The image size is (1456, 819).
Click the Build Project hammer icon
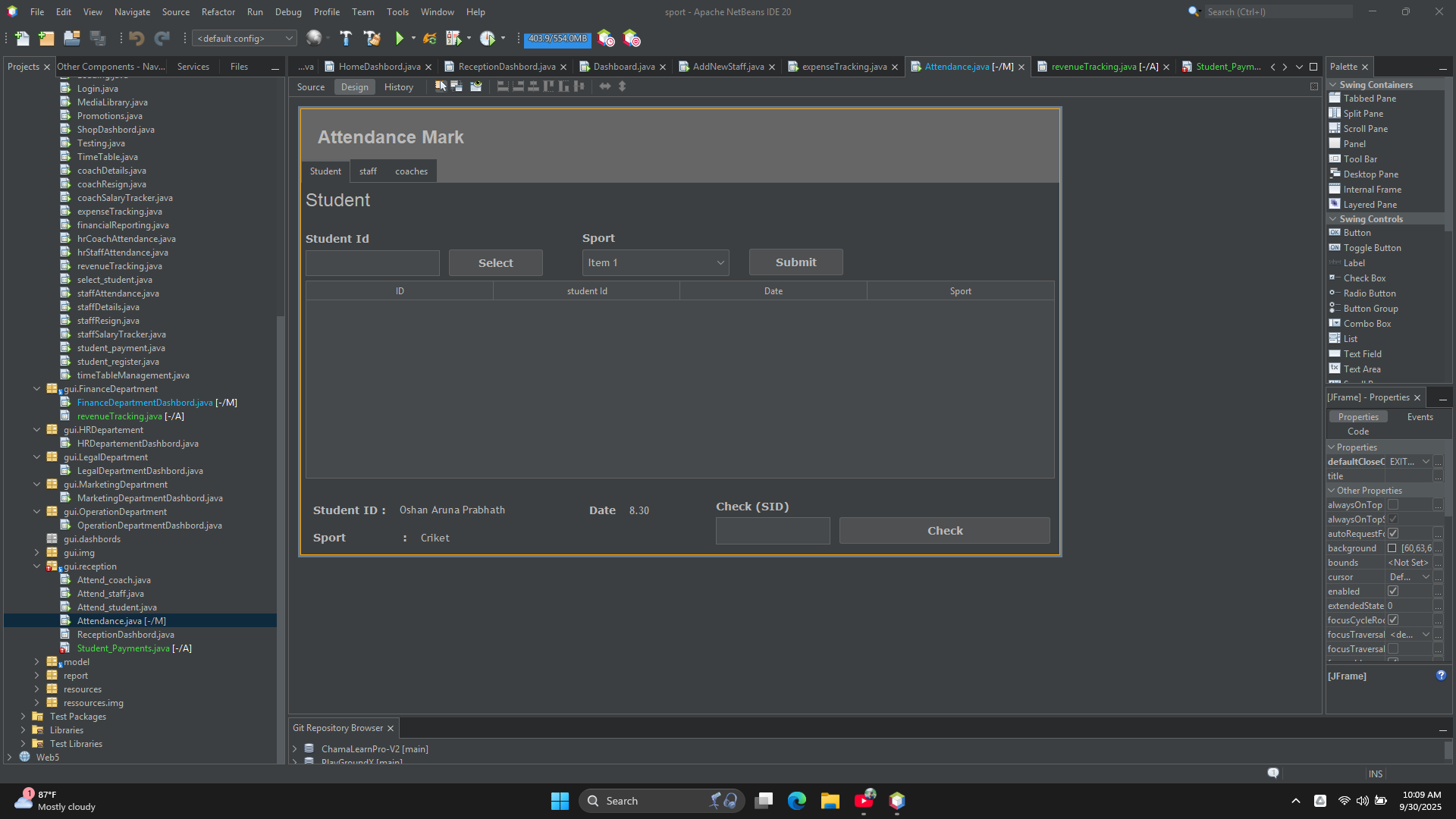(x=346, y=39)
